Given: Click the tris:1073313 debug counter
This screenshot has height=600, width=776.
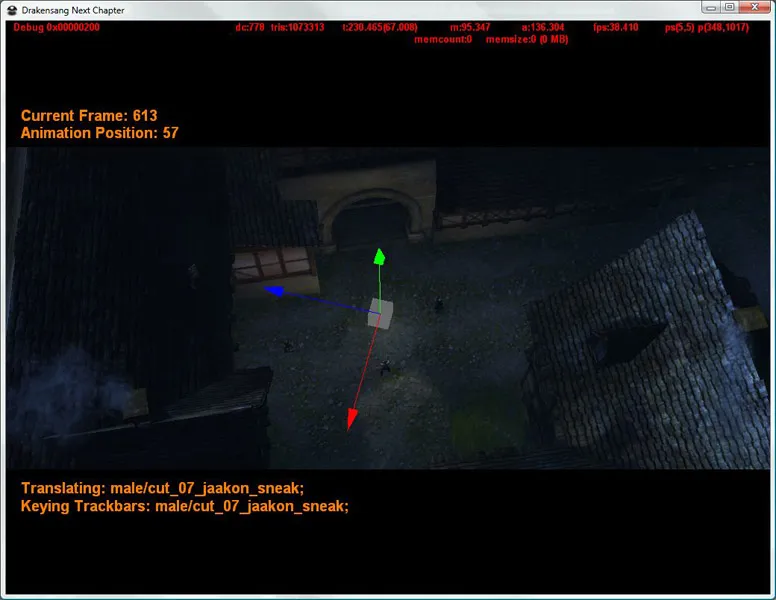Looking at the screenshot, I should (297, 27).
